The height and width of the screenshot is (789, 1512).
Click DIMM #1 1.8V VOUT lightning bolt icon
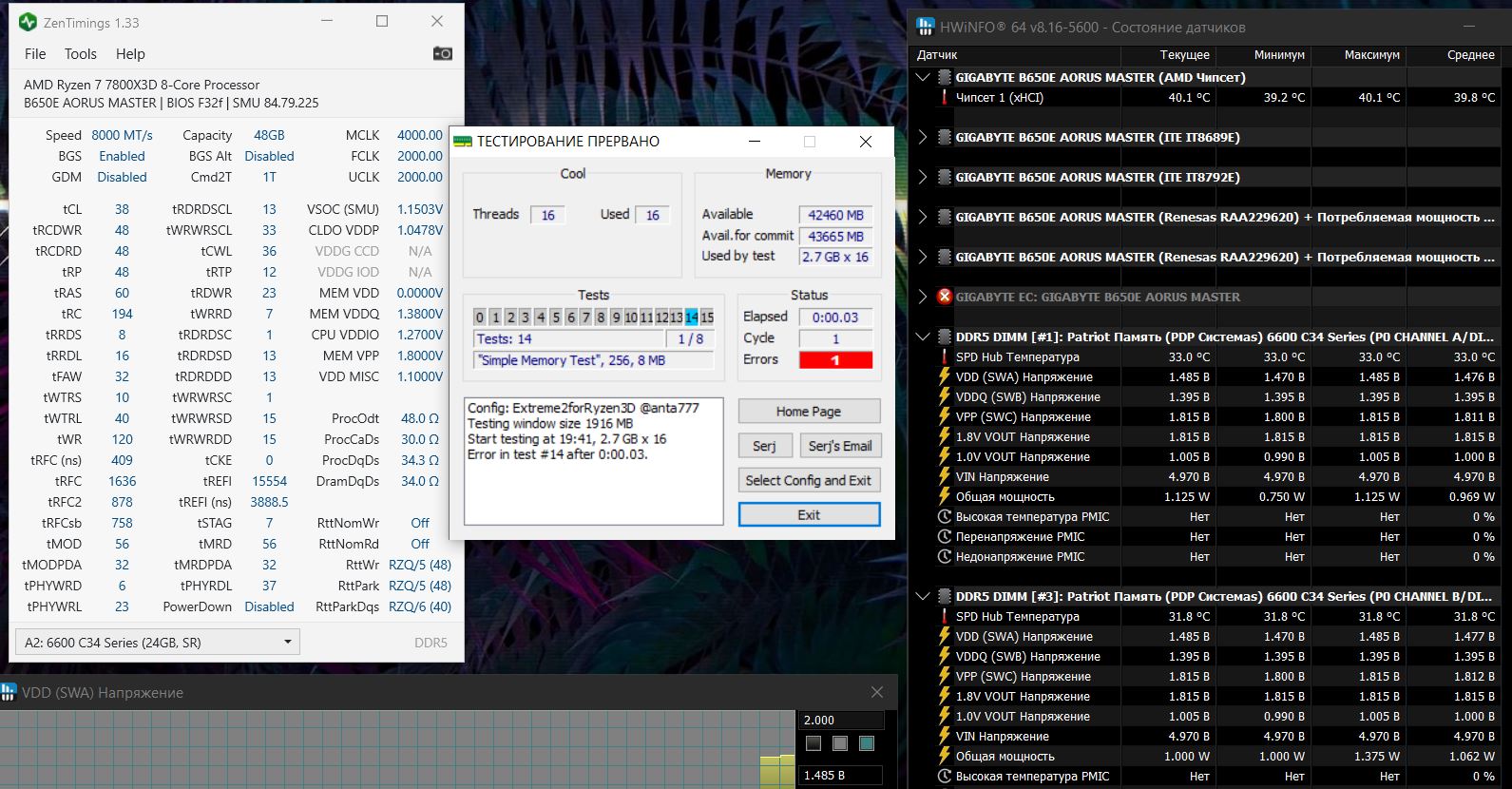point(944,436)
